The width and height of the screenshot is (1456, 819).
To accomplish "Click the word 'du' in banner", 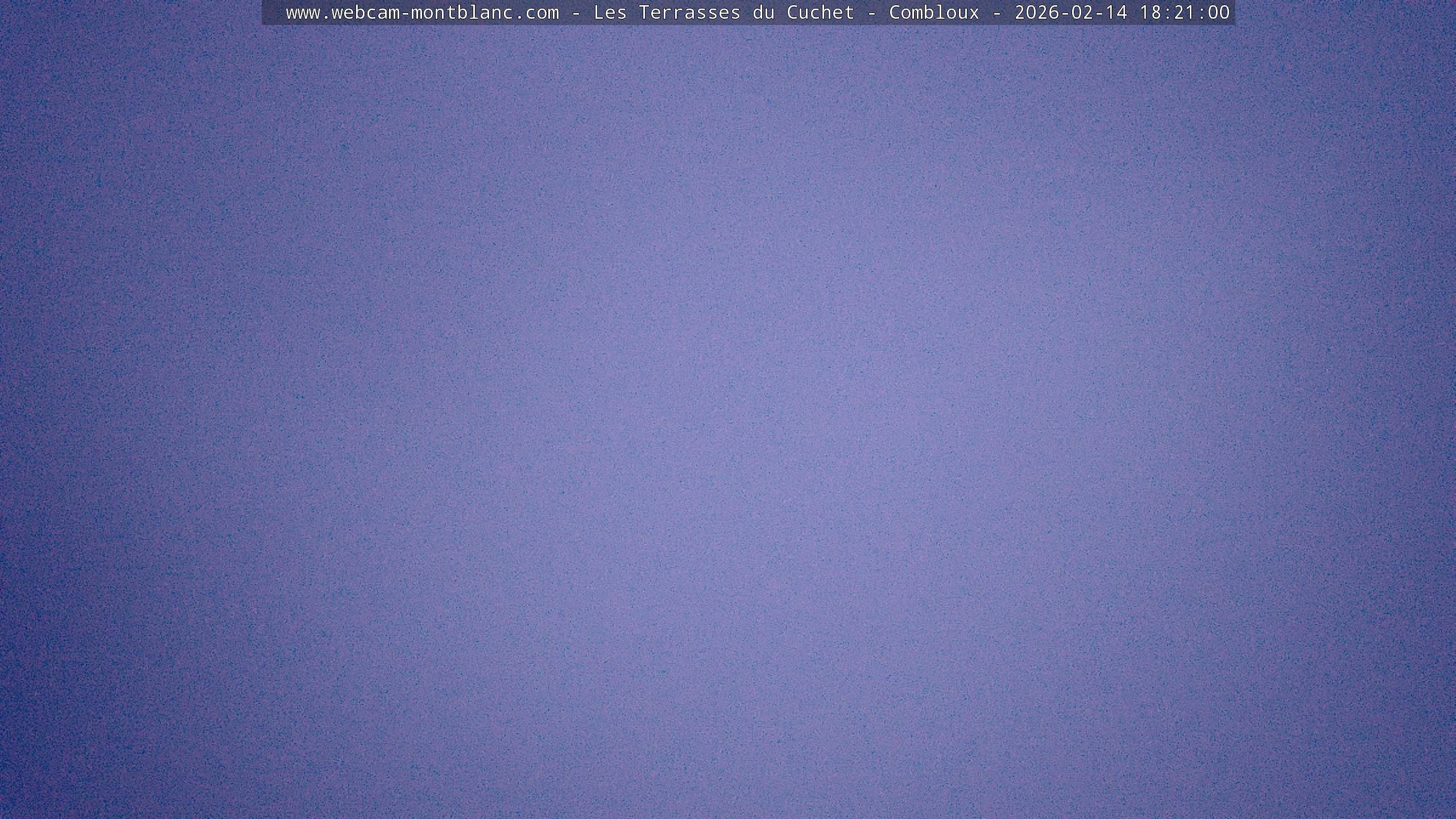I will [x=763, y=13].
